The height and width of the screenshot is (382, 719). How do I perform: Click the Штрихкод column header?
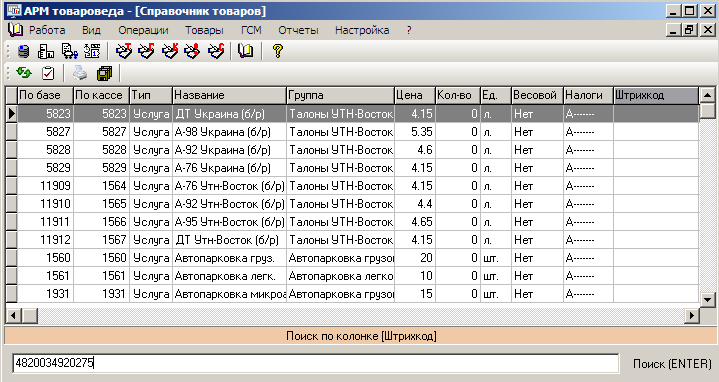coord(656,95)
